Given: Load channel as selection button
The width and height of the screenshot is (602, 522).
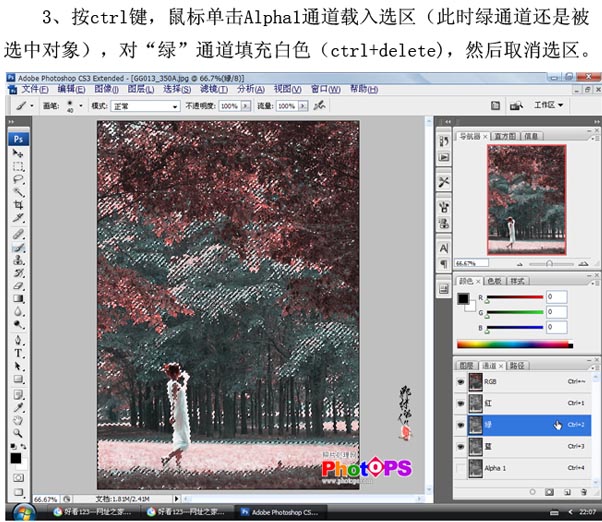Looking at the screenshot, I should click(533, 492).
